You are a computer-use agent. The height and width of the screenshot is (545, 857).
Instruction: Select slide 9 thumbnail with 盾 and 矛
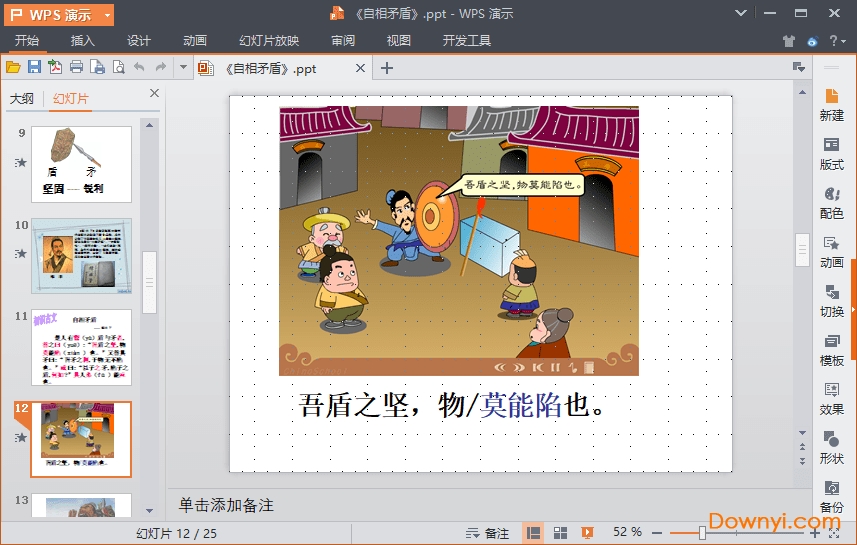tap(81, 165)
